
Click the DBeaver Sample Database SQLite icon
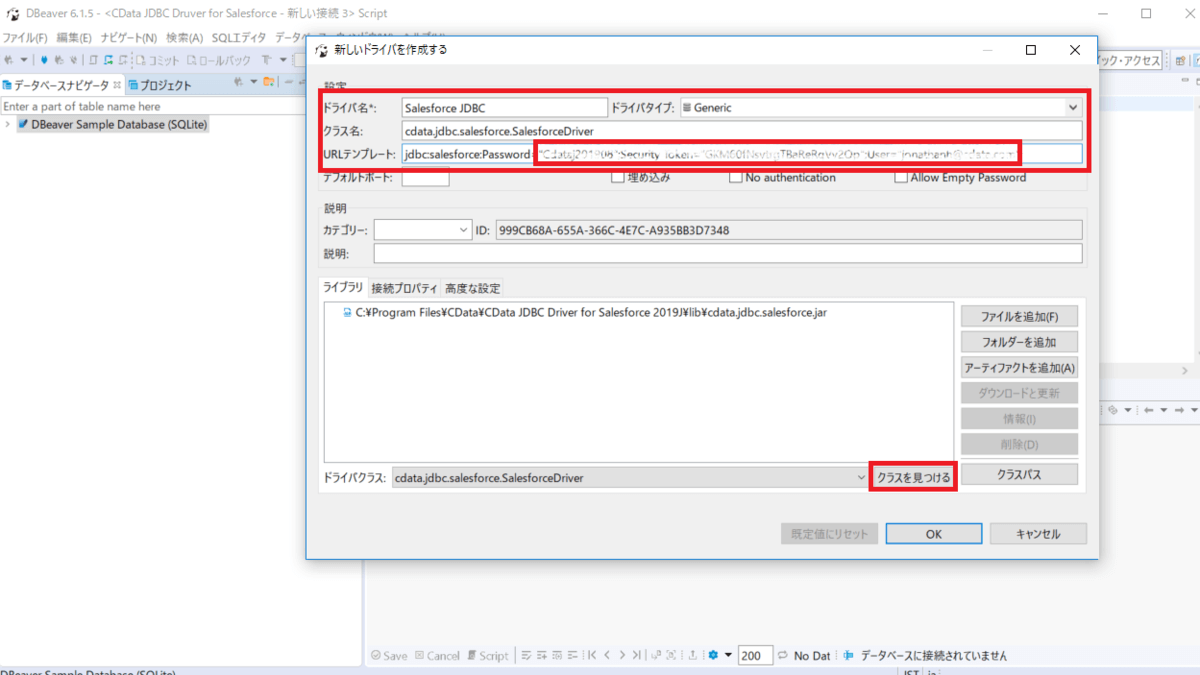tap(23, 125)
